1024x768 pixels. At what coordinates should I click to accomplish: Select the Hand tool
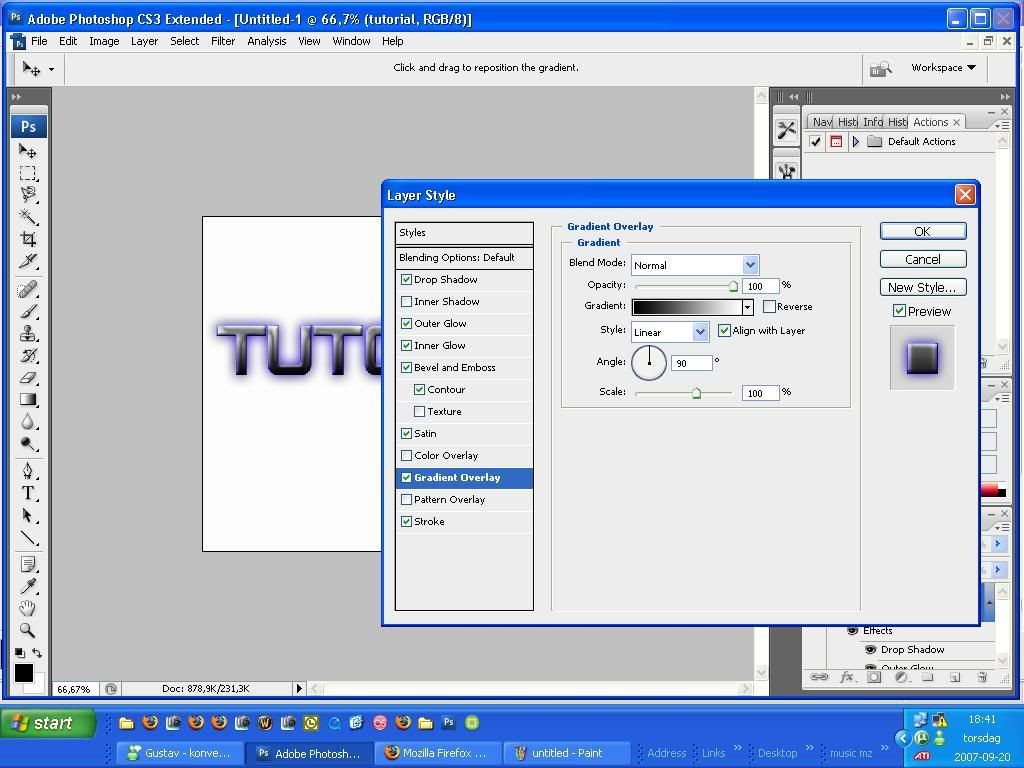tap(27, 608)
